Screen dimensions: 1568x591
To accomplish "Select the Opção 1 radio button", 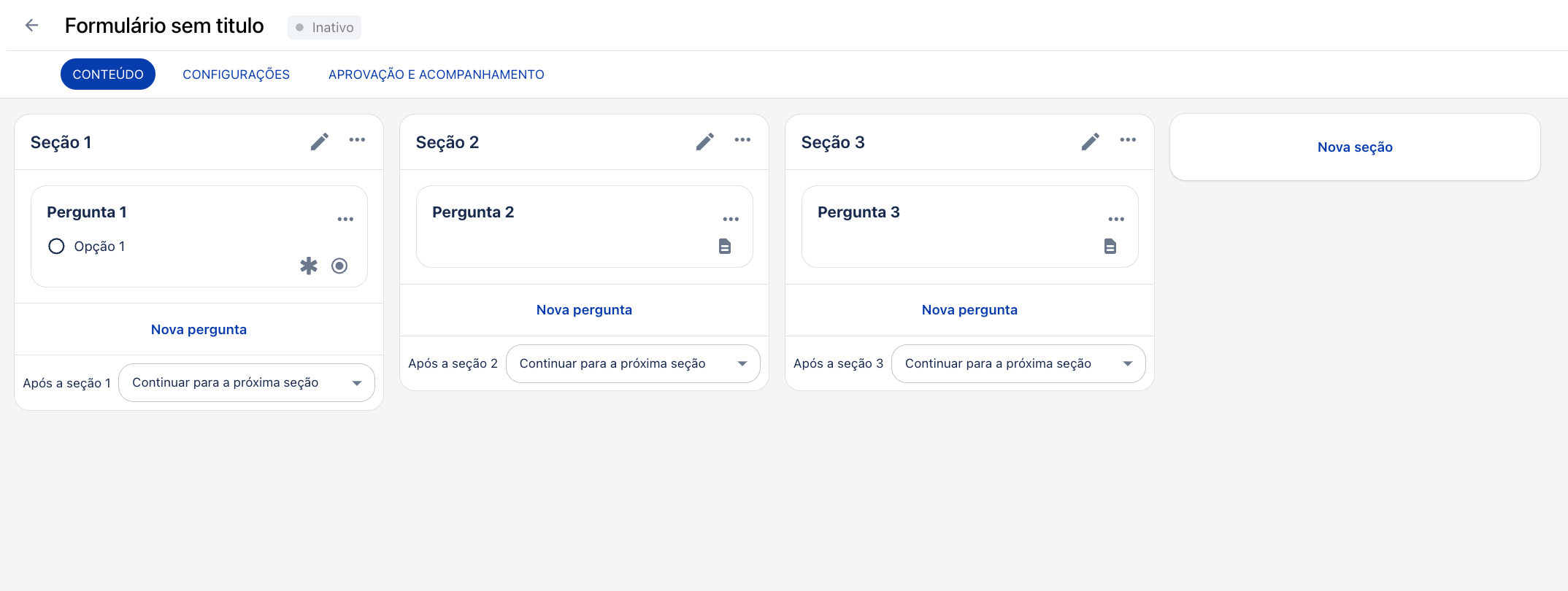I will (56, 247).
